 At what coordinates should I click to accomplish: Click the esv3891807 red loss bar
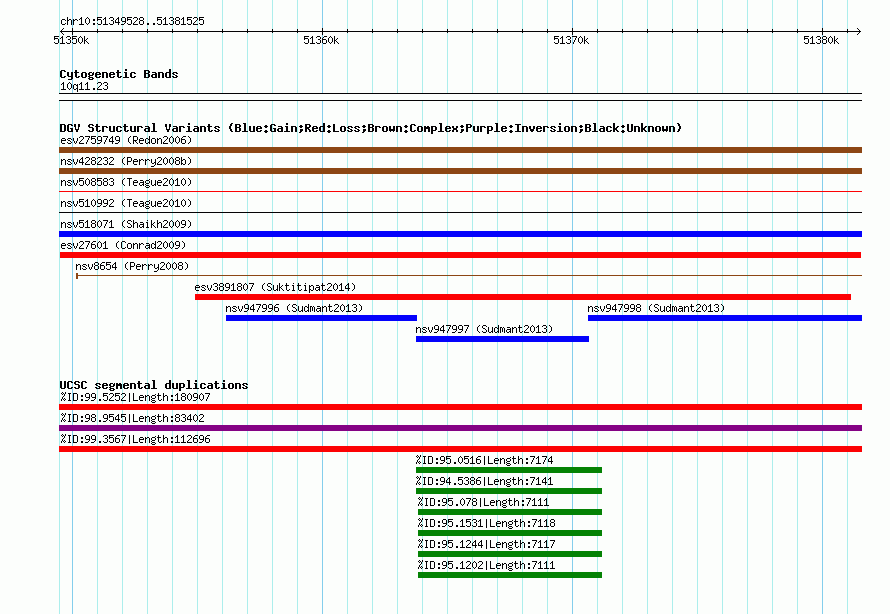tap(523, 297)
